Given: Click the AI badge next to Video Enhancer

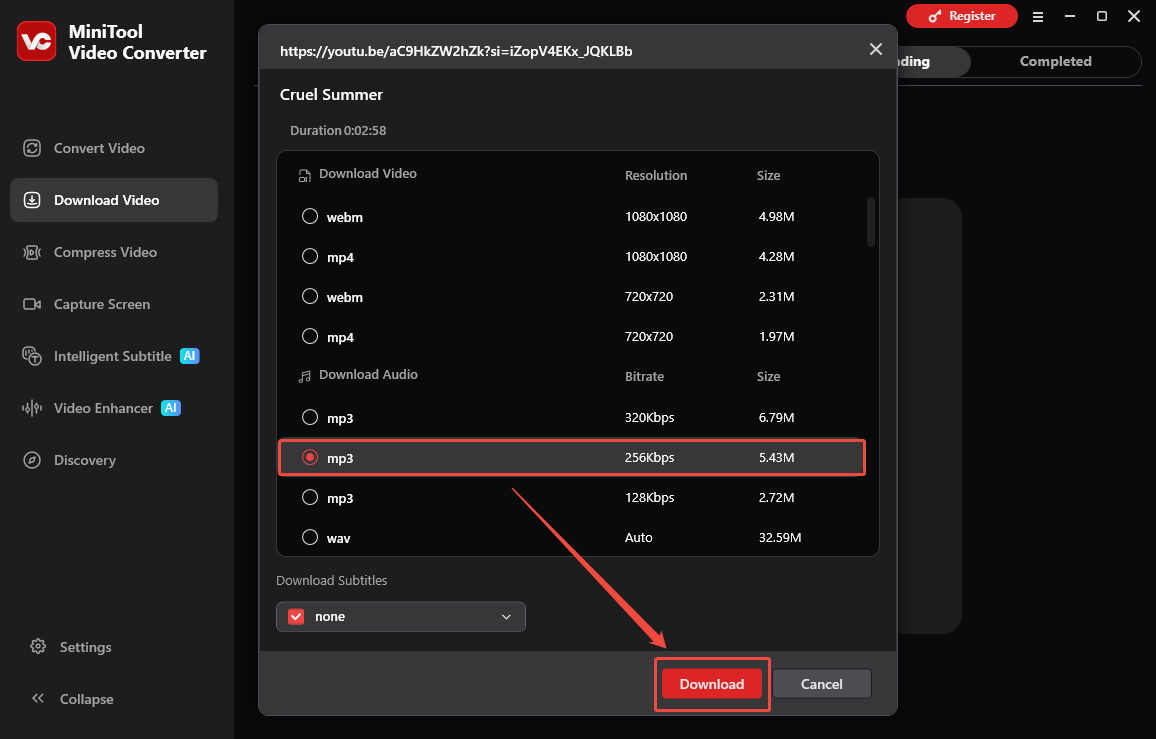Looking at the screenshot, I should pyautogui.click(x=171, y=407).
